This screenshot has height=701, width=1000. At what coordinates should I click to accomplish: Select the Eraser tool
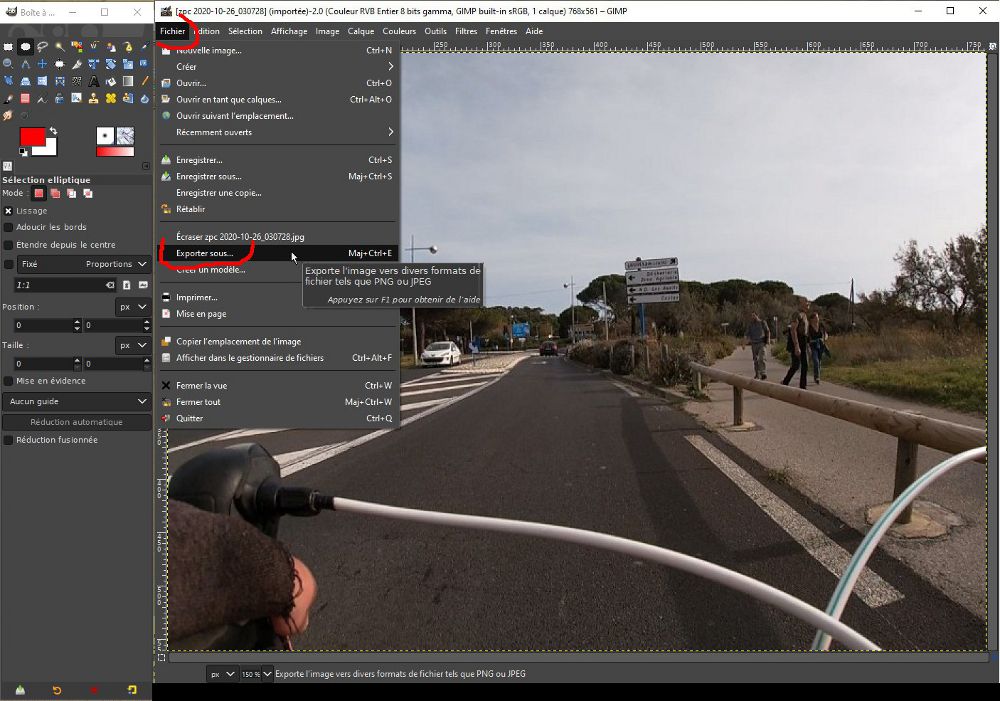pos(26,98)
